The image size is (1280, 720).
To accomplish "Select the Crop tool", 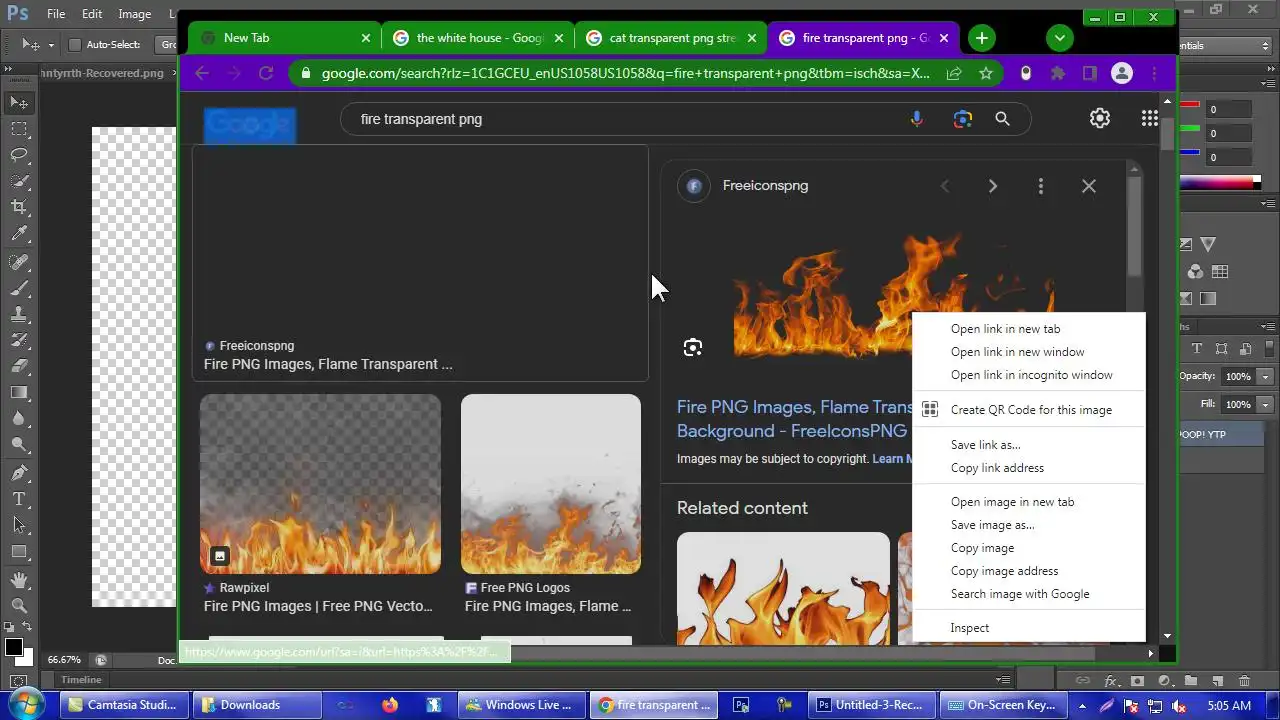I will pyautogui.click(x=19, y=207).
